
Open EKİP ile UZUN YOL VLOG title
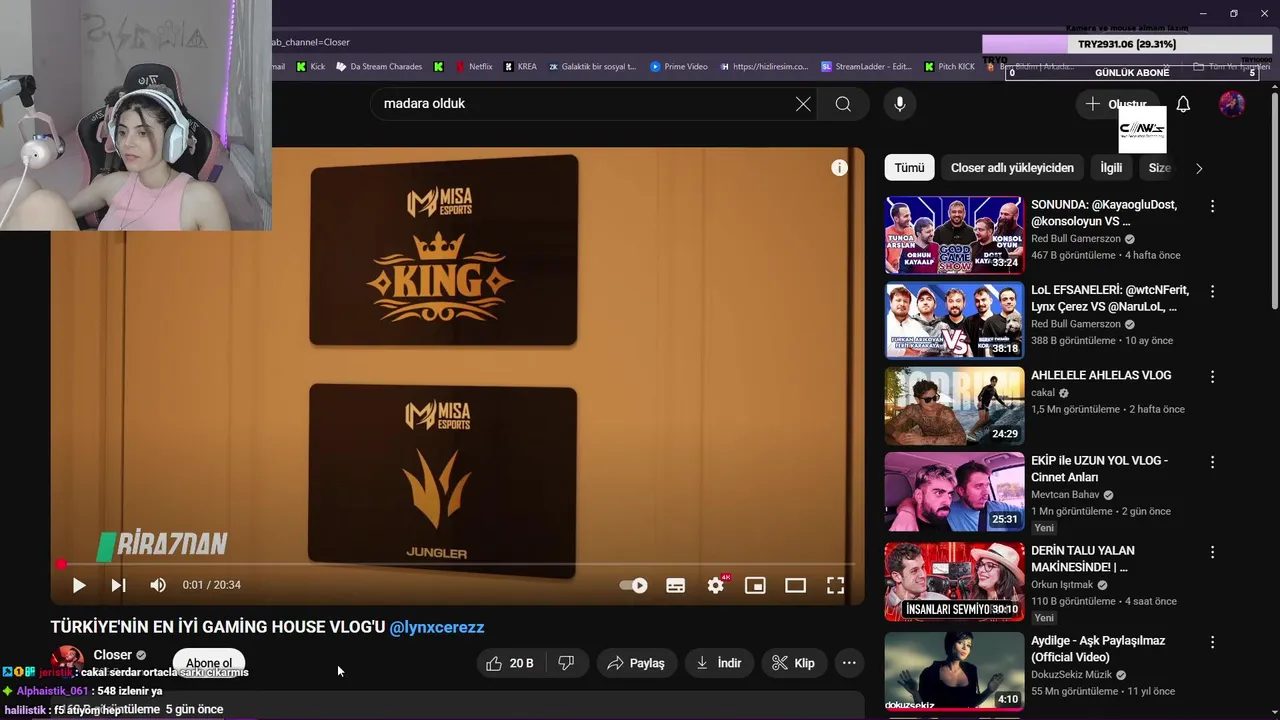[x=1099, y=469]
